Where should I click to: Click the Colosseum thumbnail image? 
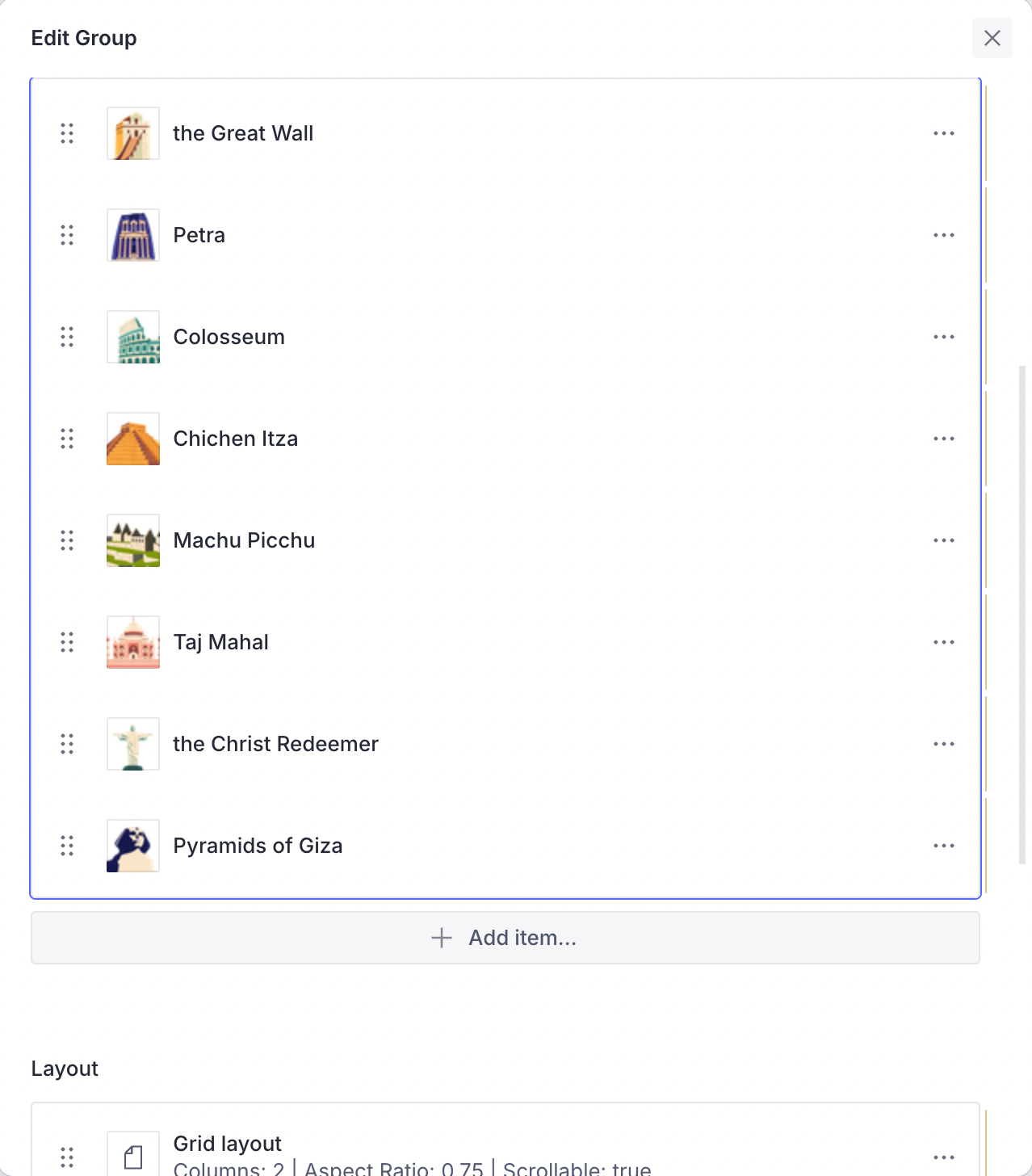133,337
